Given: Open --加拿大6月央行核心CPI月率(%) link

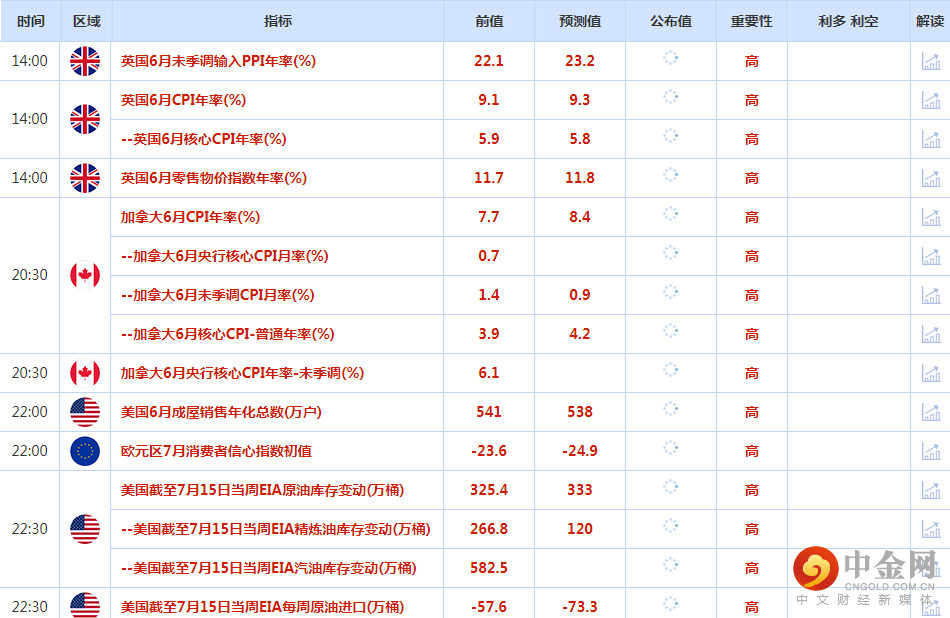Looking at the screenshot, I should (x=224, y=256).
